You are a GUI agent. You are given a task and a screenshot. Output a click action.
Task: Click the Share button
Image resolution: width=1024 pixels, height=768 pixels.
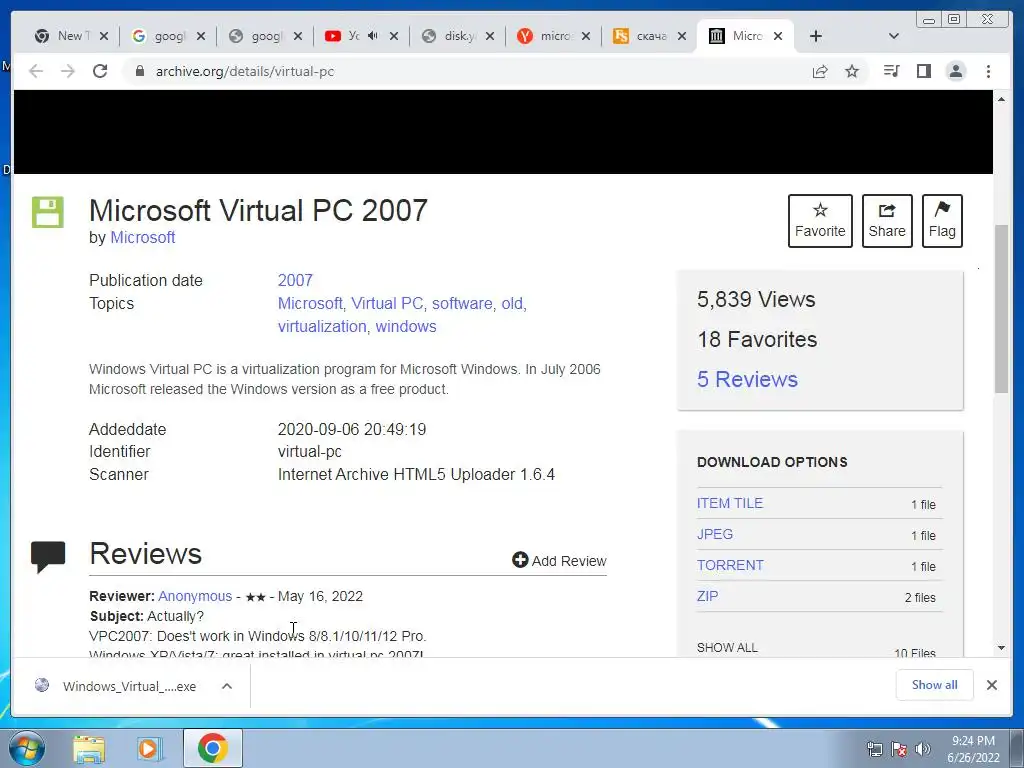tap(887, 221)
